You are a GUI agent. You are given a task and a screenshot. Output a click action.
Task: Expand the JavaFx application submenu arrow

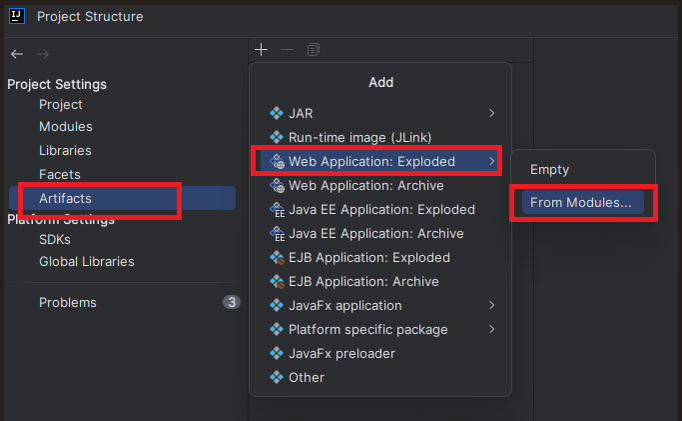491,305
